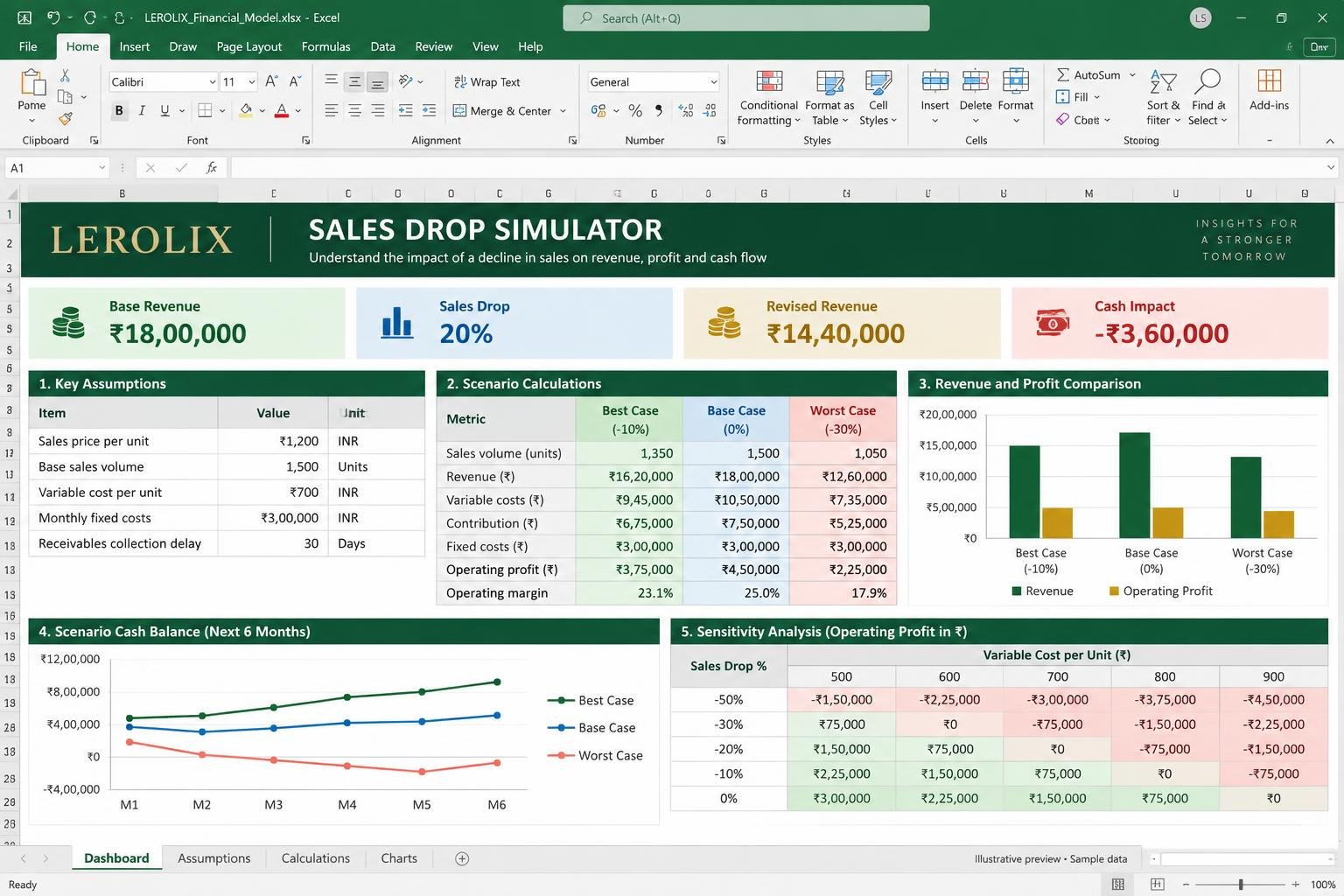
Task: Click the Merge & Center button
Action: tap(502, 110)
